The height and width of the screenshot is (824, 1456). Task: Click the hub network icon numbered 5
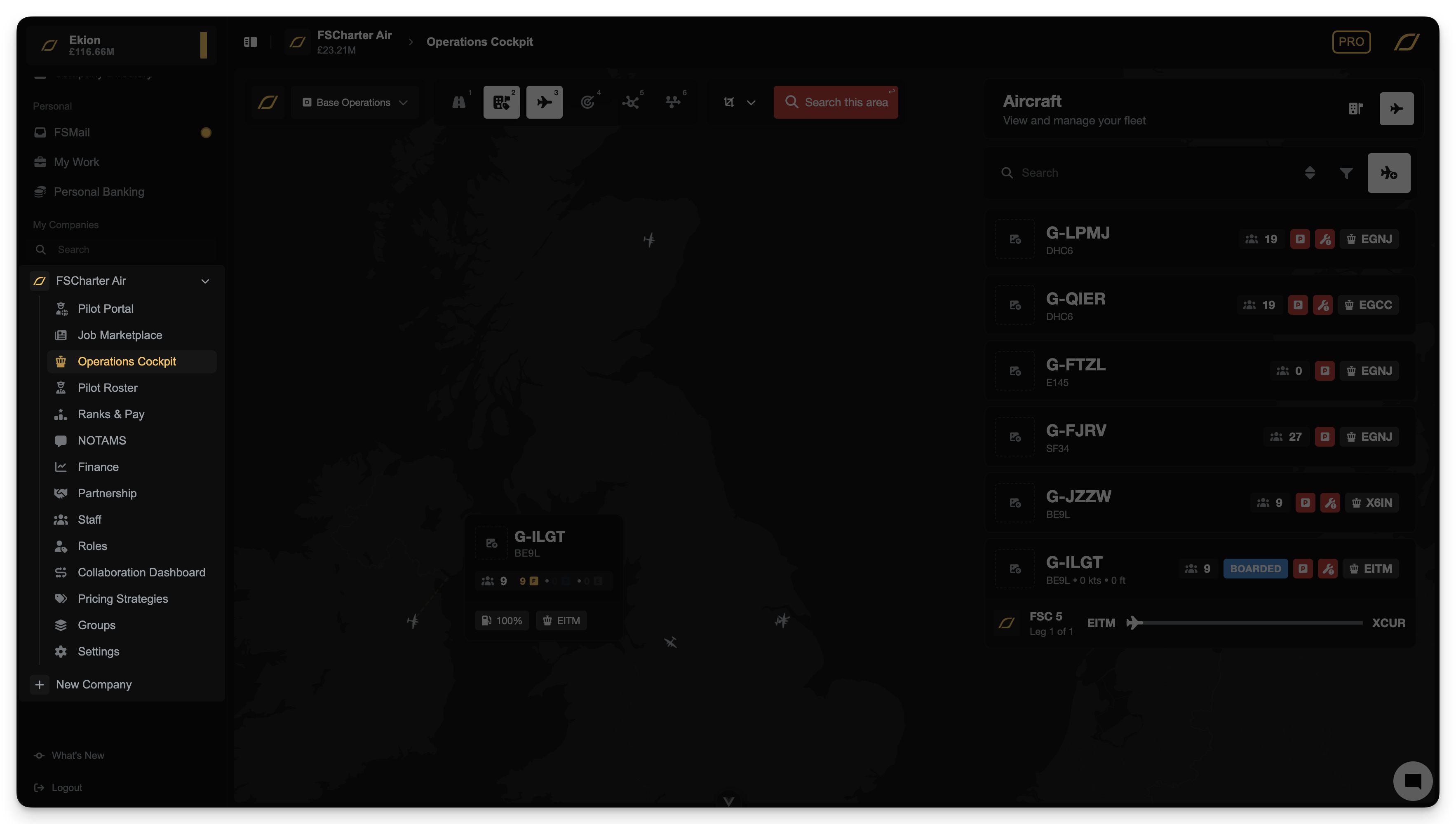pos(630,103)
